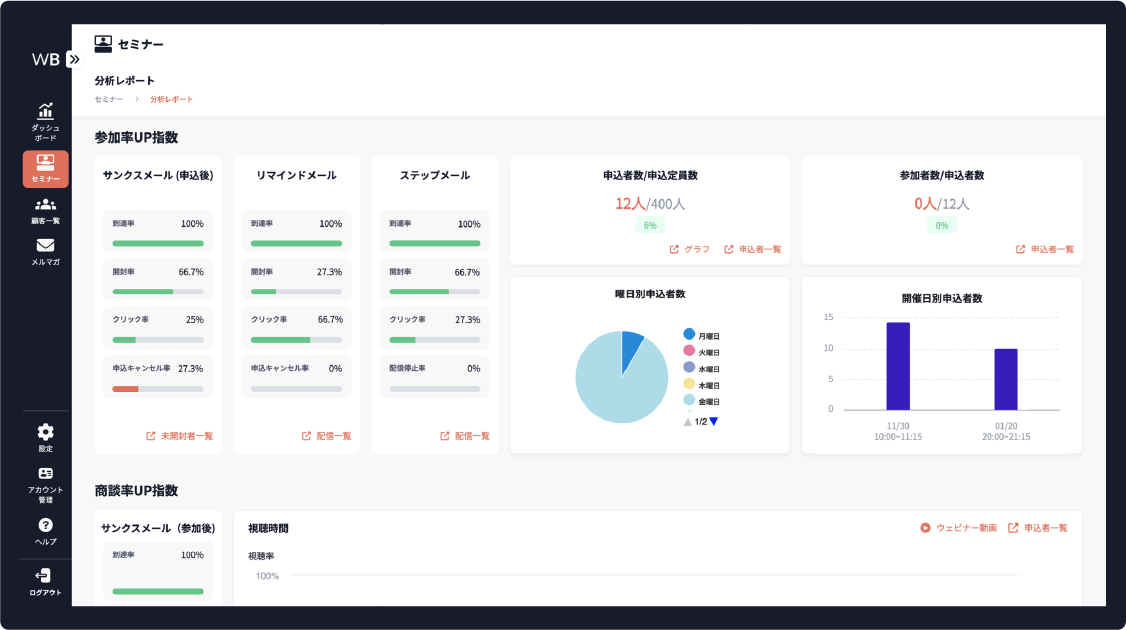Open the グラフ link in 申込者数/申込定員数 card
The height and width of the screenshot is (630, 1126).
pos(690,249)
